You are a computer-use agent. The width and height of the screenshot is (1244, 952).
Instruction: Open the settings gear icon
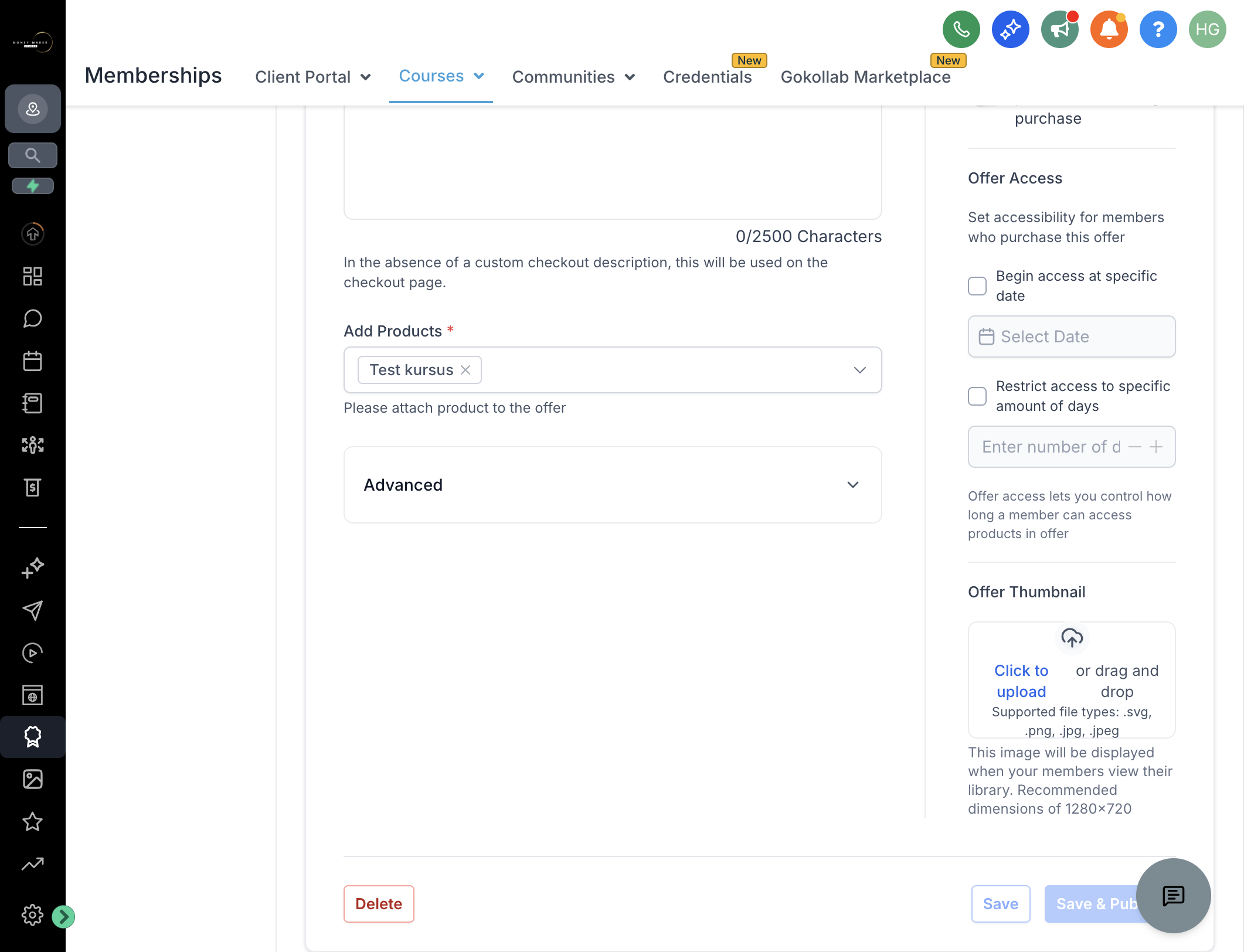33,915
